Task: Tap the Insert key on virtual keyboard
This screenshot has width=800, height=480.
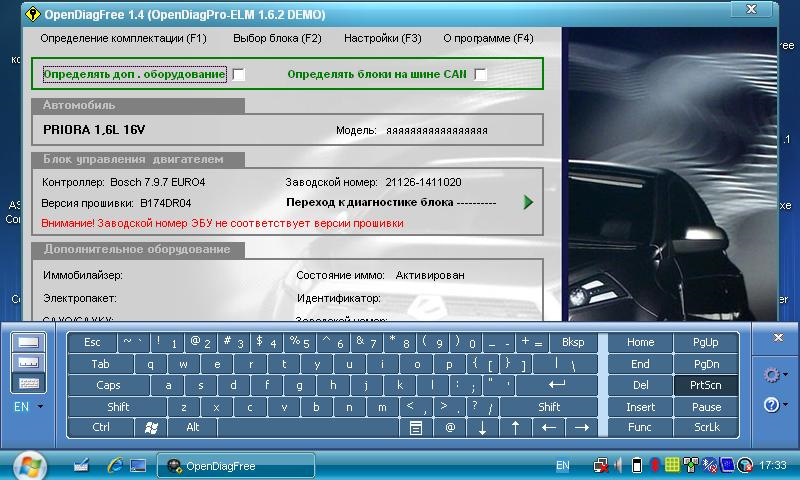Action: coord(640,407)
